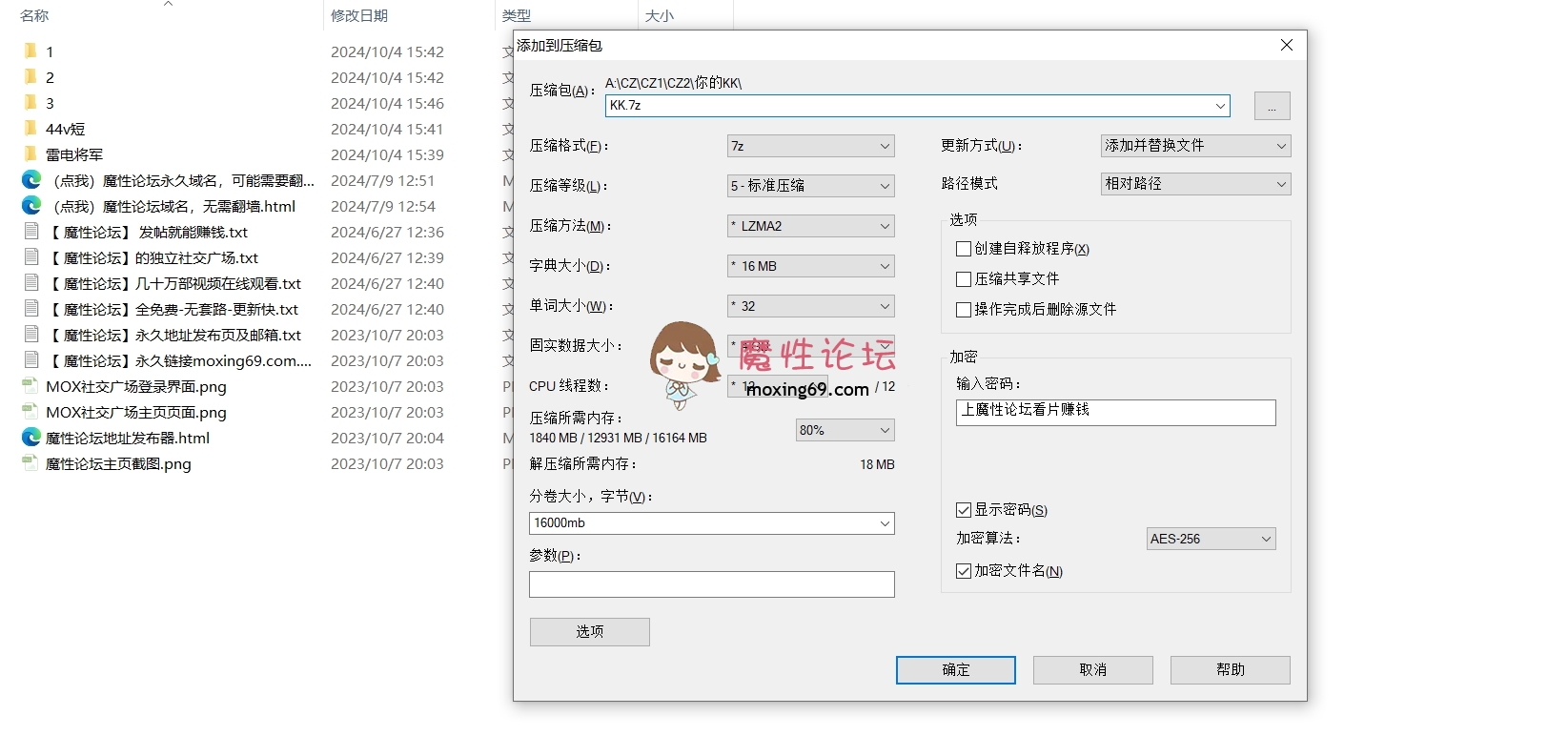The width and height of the screenshot is (1568, 736).
Task: Select the 雷电将军 folder icon
Action: (x=31, y=154)
